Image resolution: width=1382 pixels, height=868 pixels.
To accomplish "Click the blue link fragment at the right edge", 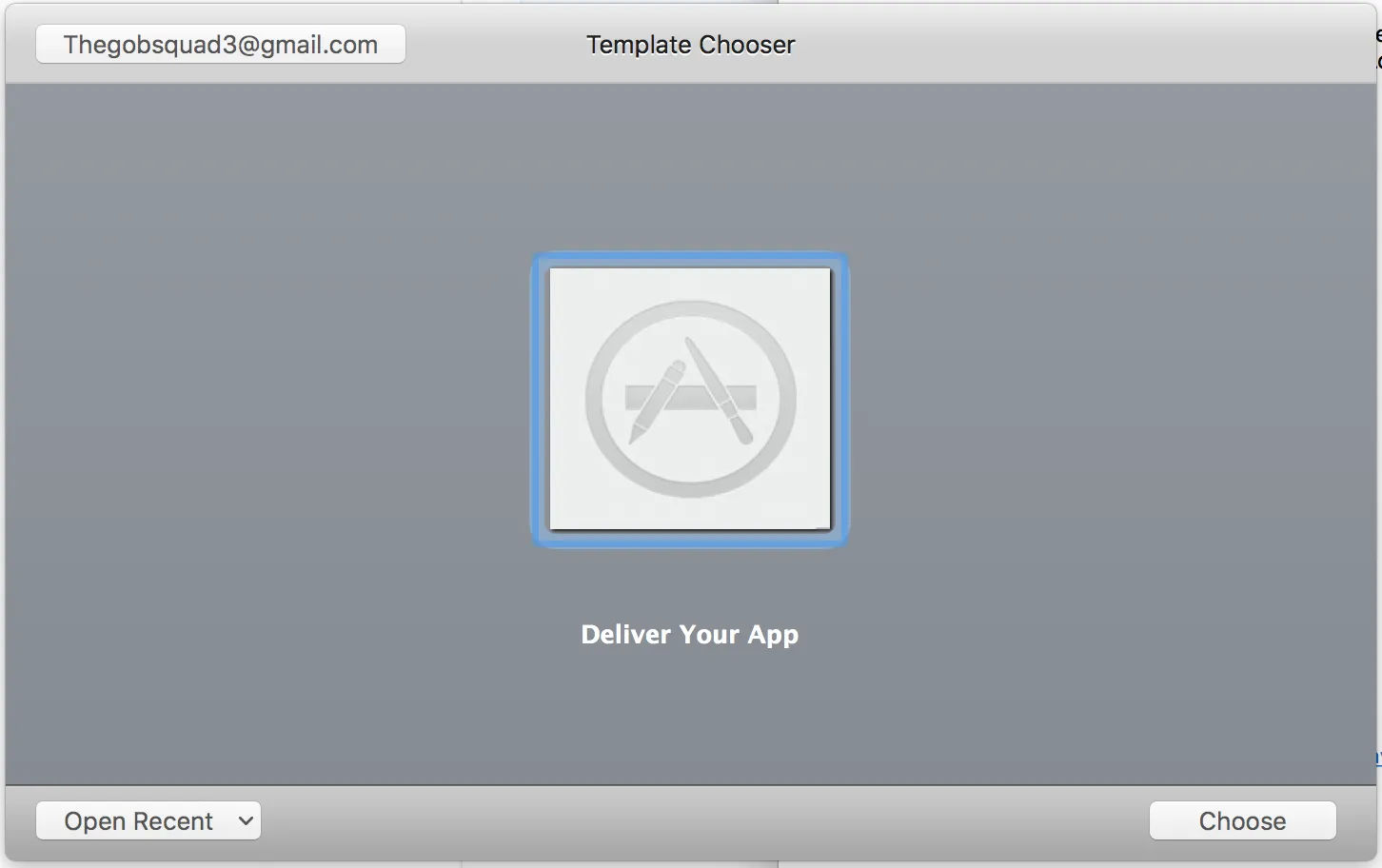I will (1378, 759).
